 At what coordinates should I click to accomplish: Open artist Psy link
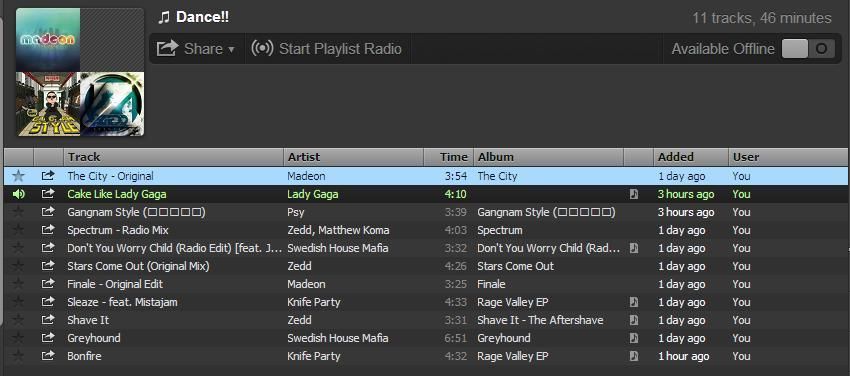point(295,212)
